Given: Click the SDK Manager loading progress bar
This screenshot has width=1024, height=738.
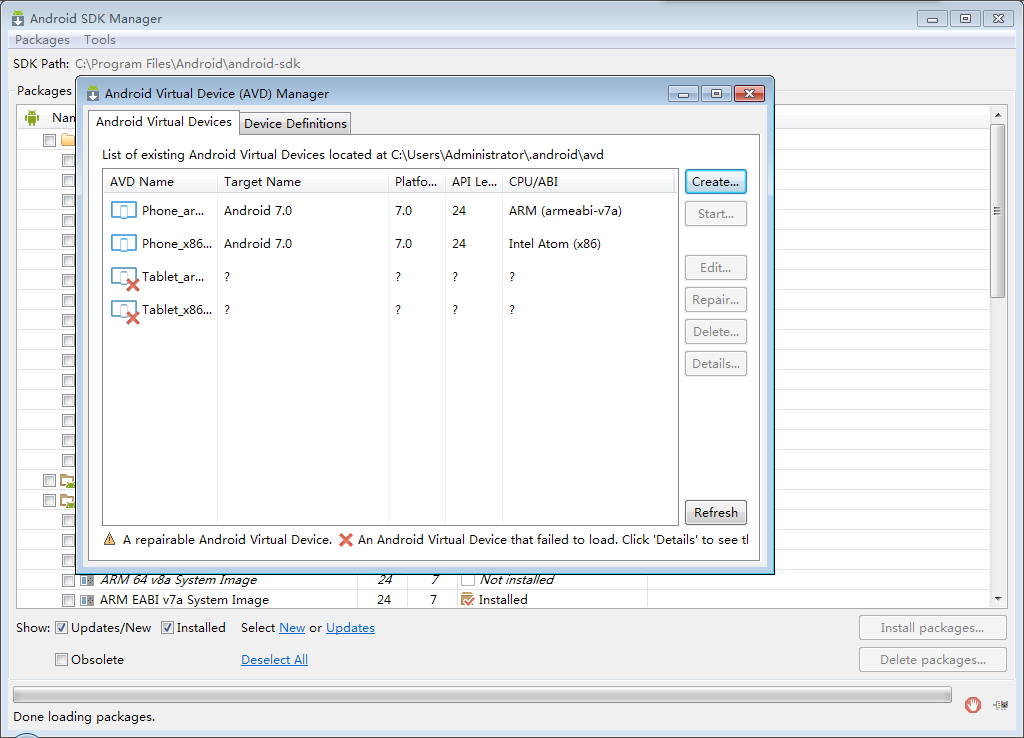Looking at the screenshot, I should coord(482,694).
